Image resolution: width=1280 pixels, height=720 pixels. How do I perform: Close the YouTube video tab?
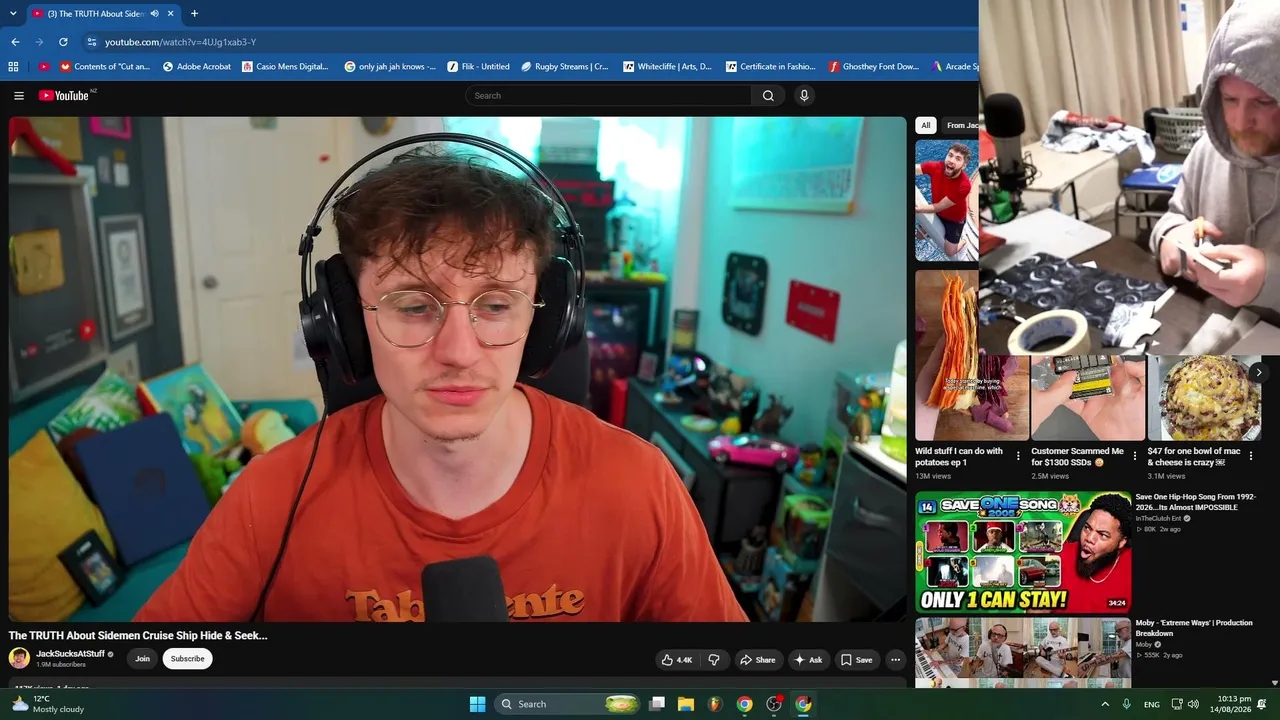coord(170,14)
